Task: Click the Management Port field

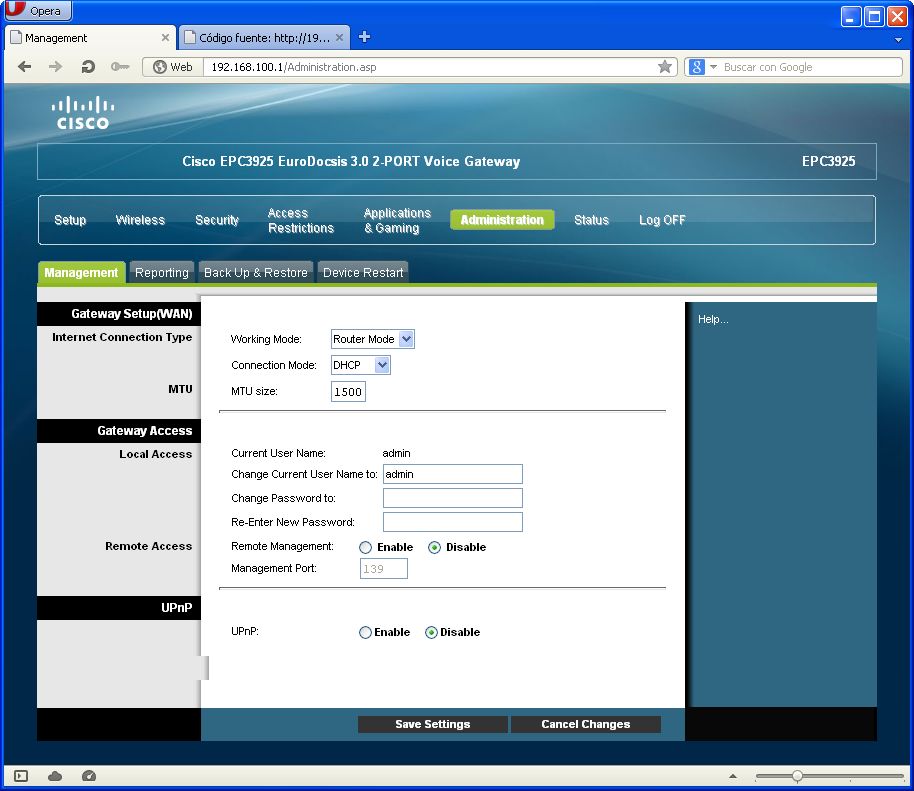Action: click(384, 568)
